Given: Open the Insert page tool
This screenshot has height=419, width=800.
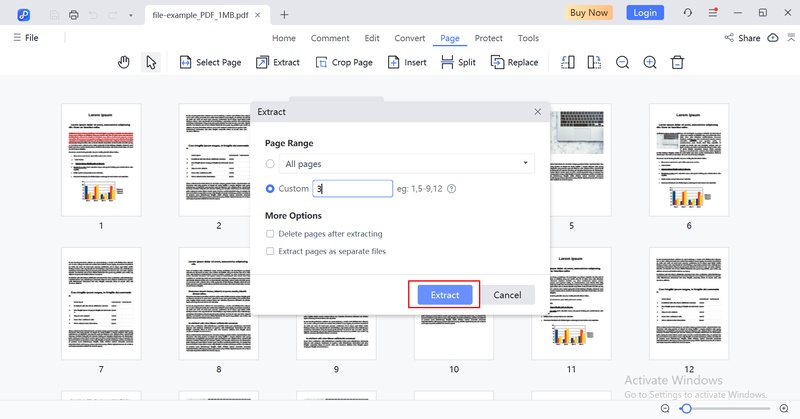Looking at the screenshot, I should point(407,62).
